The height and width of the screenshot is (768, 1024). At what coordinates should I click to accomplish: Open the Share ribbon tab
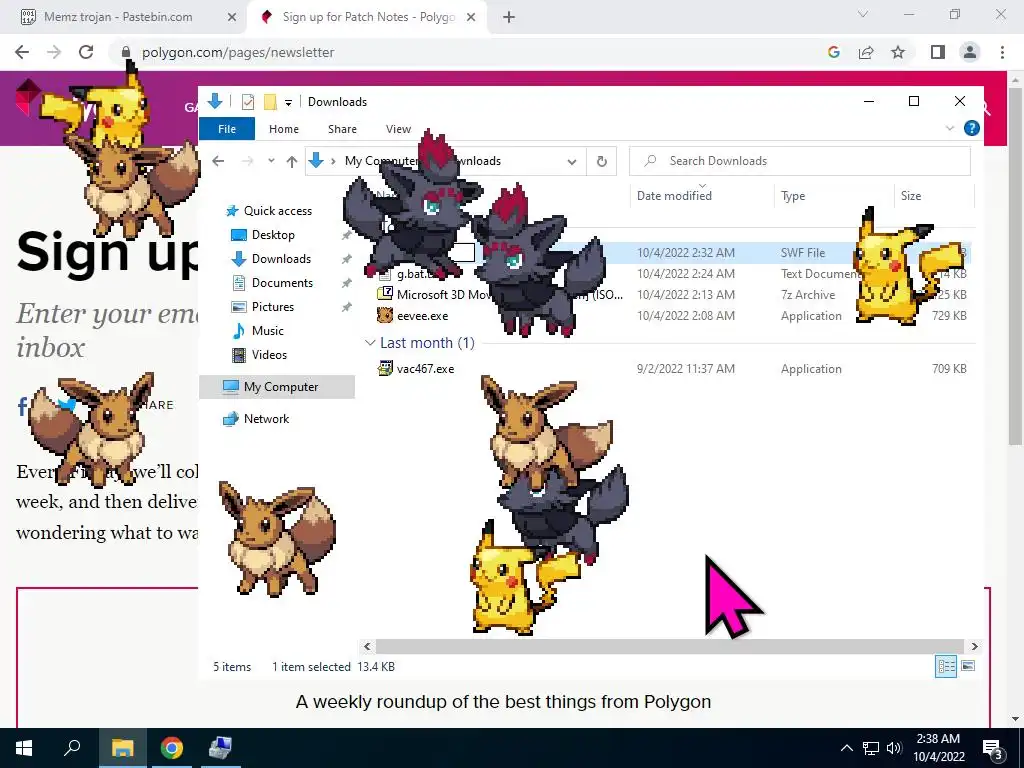pyautogui.click(x=342, y=129)
